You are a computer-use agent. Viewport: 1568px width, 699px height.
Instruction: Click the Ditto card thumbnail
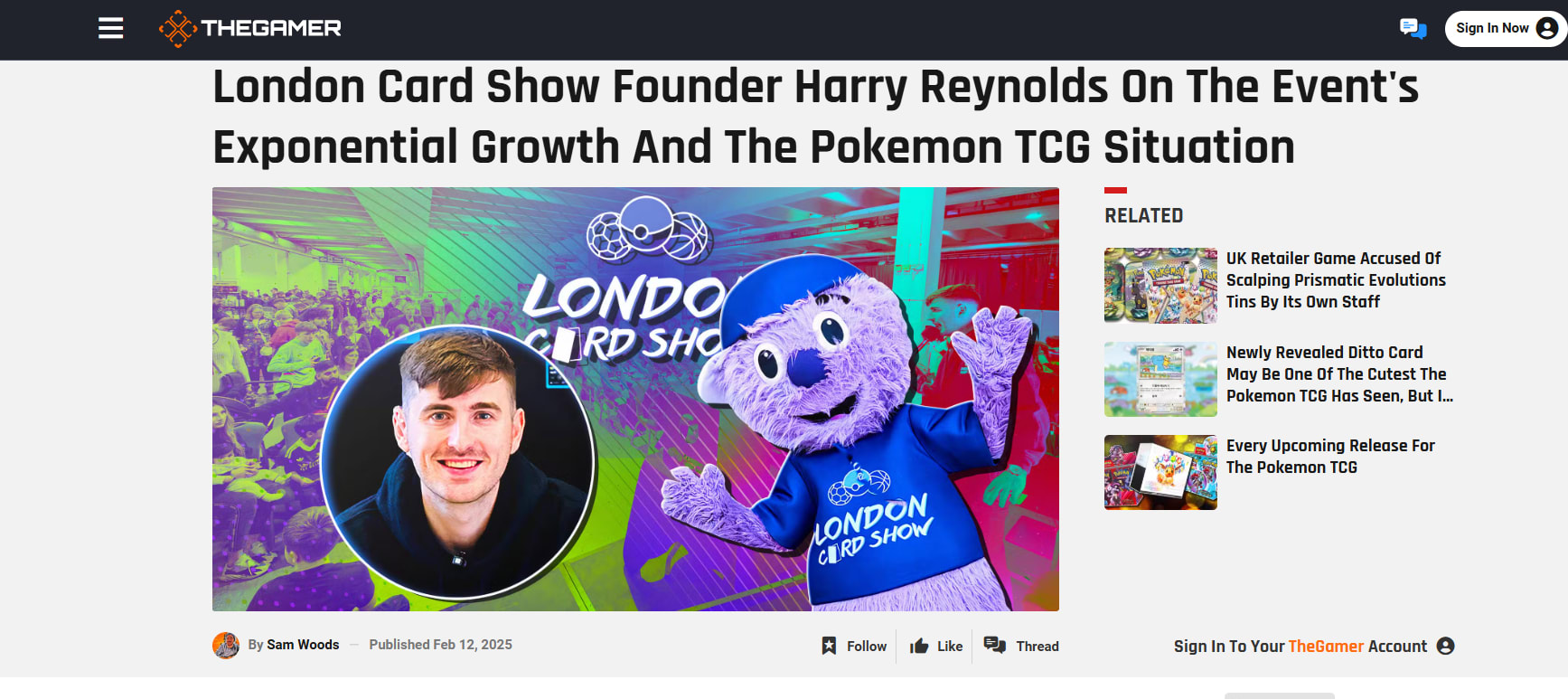[1160, 379]
